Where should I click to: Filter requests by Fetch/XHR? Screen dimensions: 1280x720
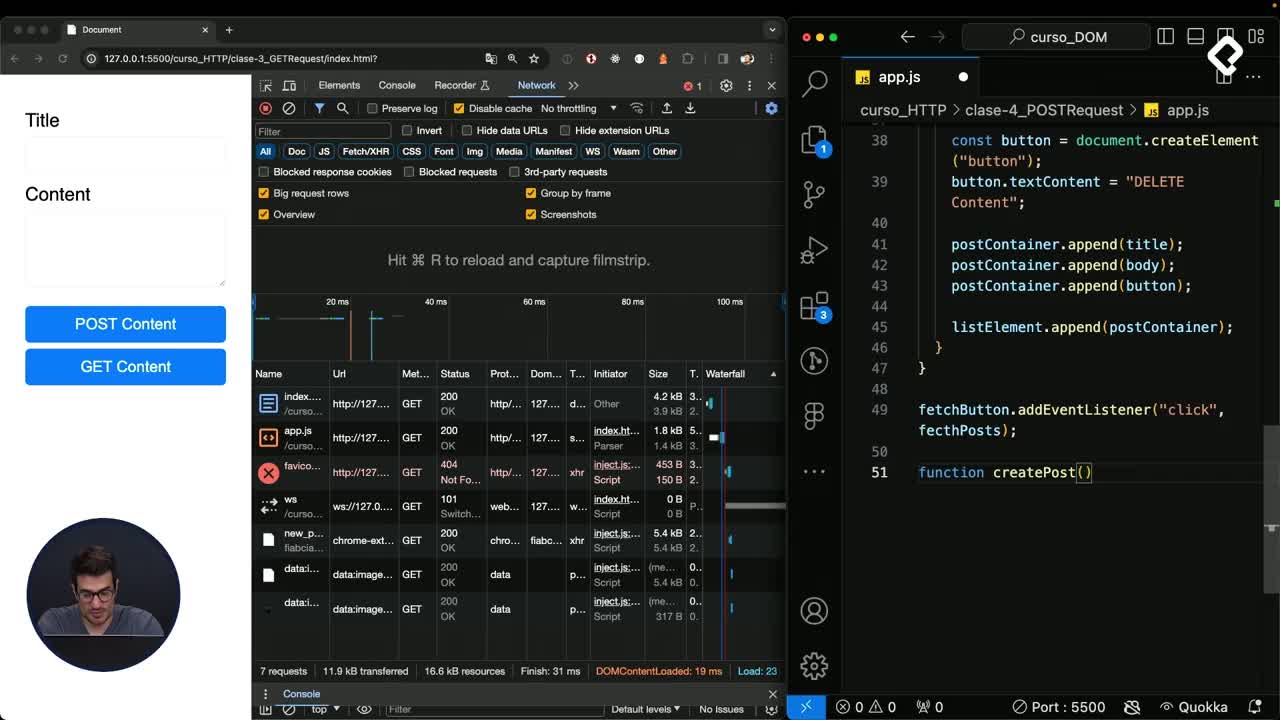pos(366,152)
